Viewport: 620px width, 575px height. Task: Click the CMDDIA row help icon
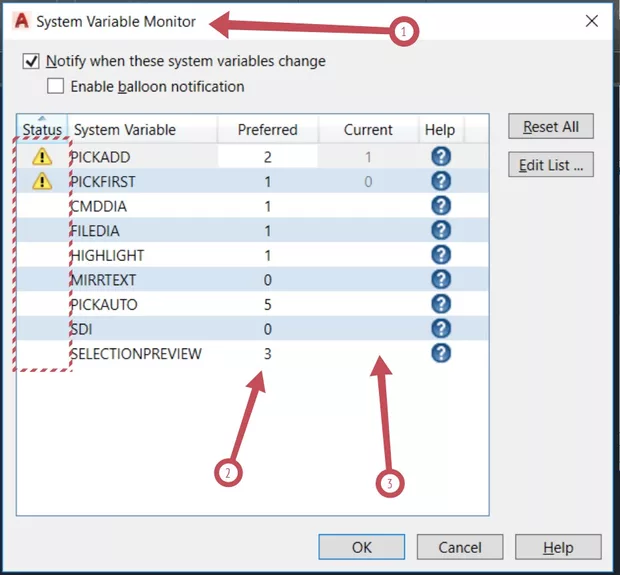440,206
